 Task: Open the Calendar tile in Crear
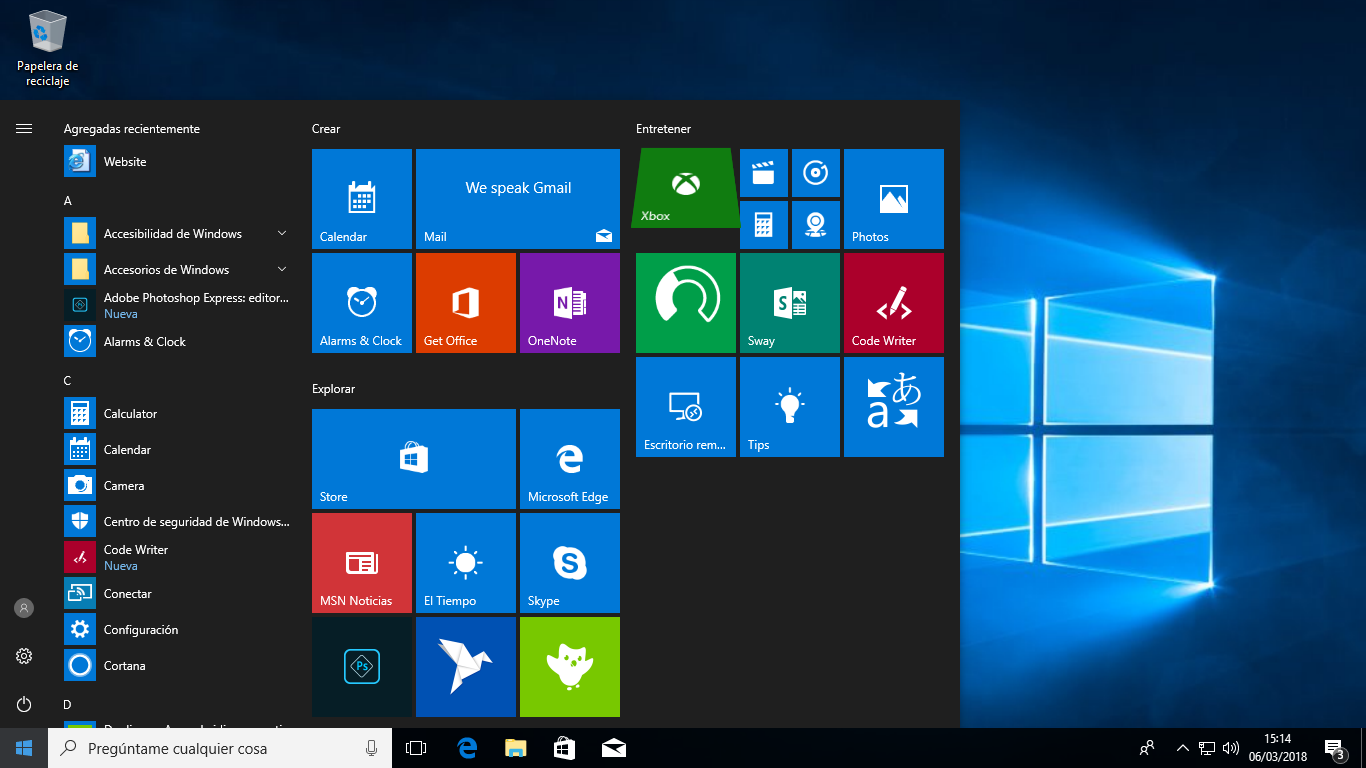pos(362,199)
